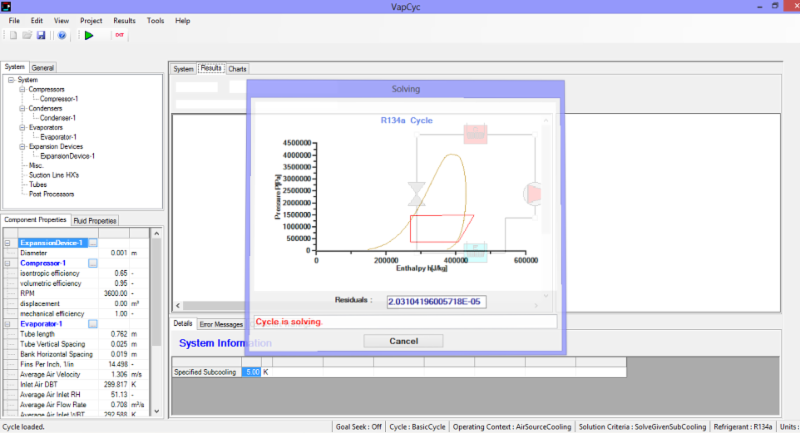Collapse the ExpansionDevice-1 property group
800x433 pixels.
click(x=9, y=243)
